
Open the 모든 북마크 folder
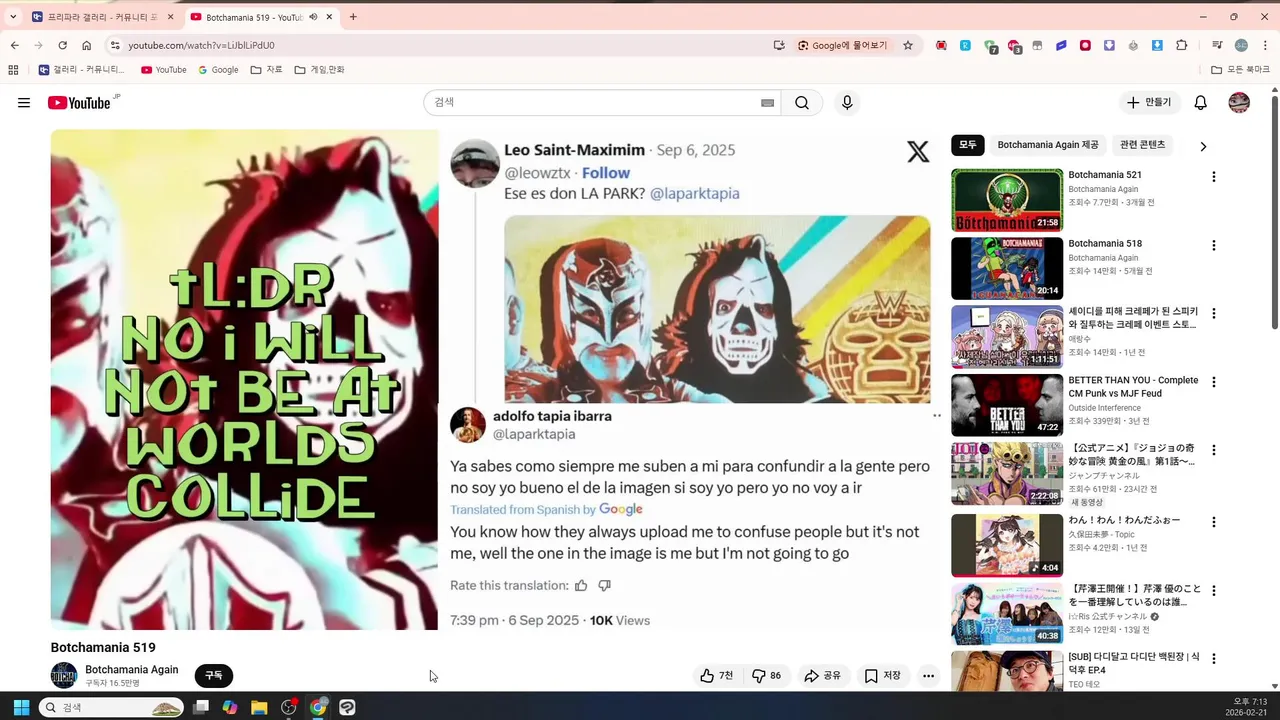click(x=1241, y=70)
